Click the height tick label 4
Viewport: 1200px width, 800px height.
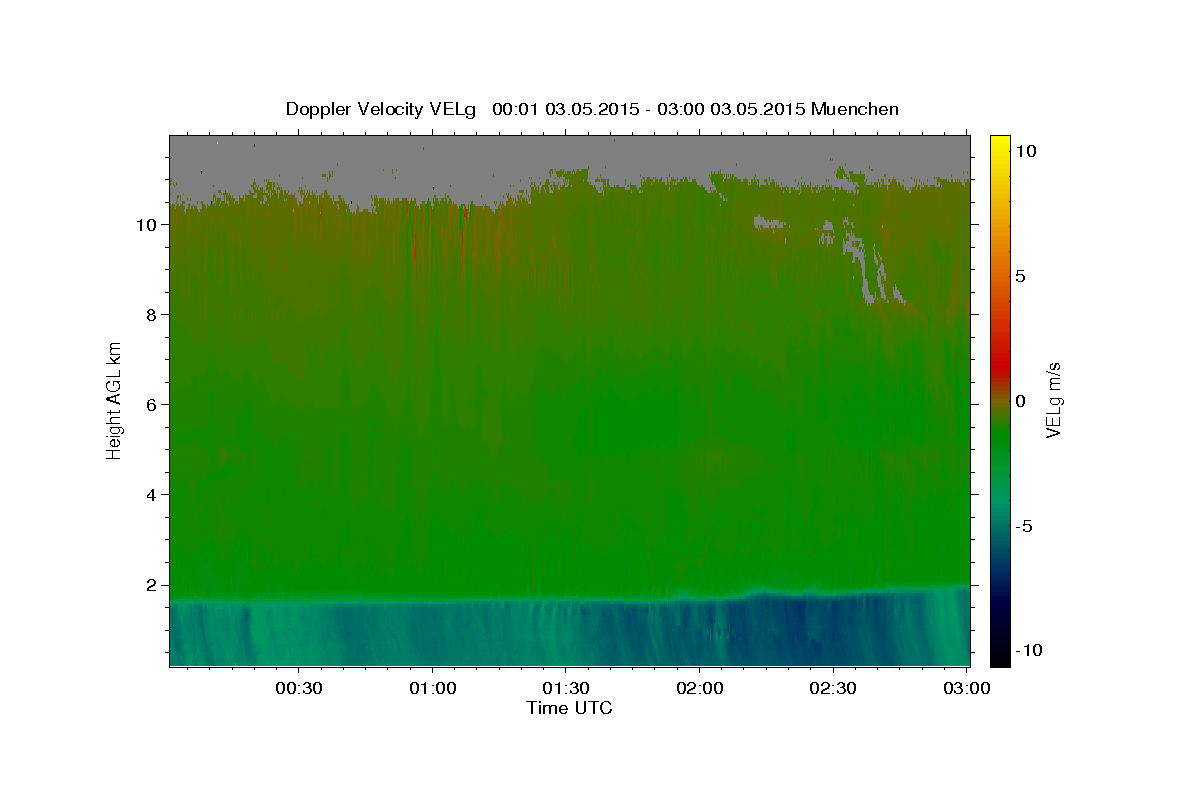(152, 495)
